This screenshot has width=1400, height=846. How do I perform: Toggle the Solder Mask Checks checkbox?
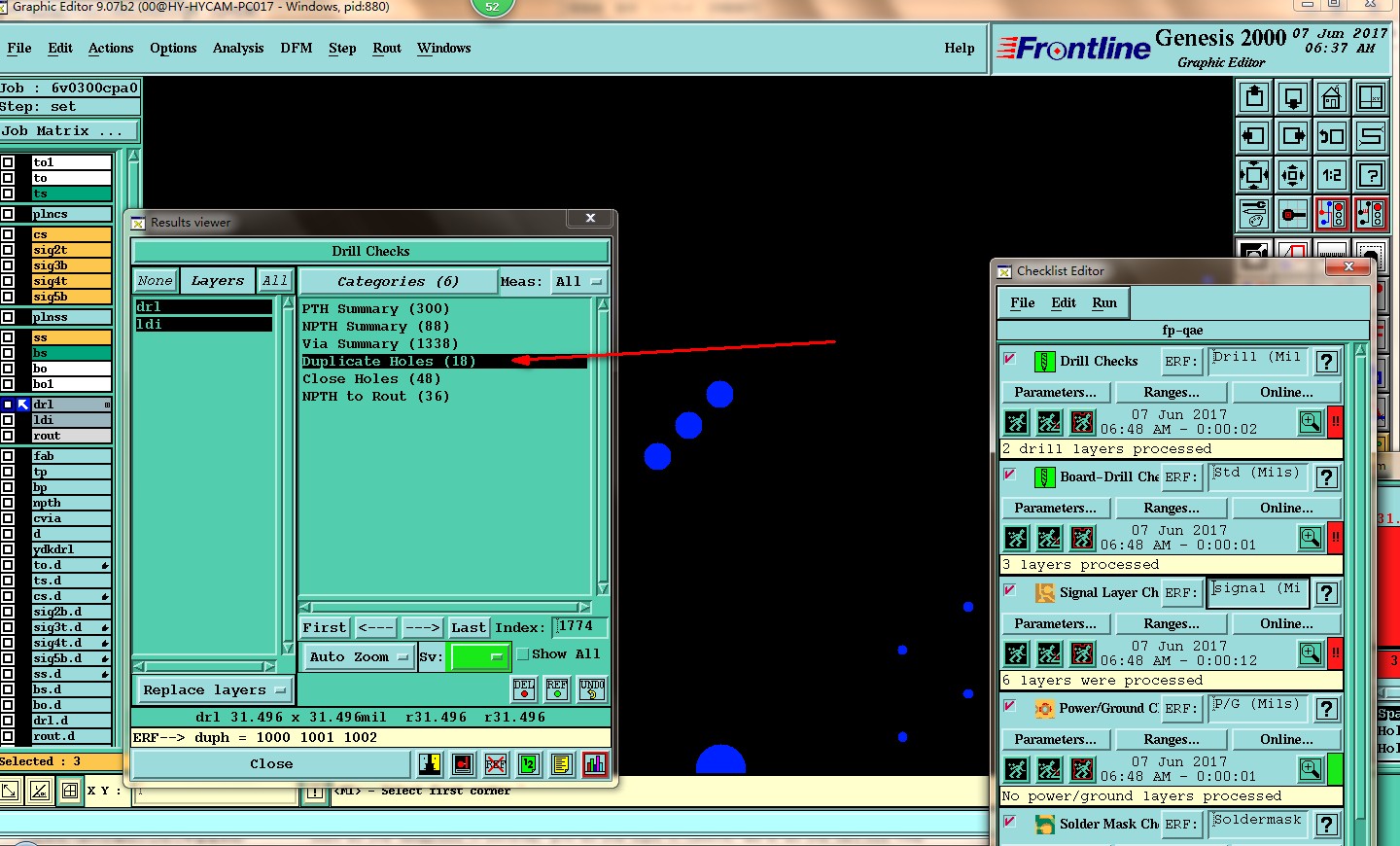pos(1010,822)
